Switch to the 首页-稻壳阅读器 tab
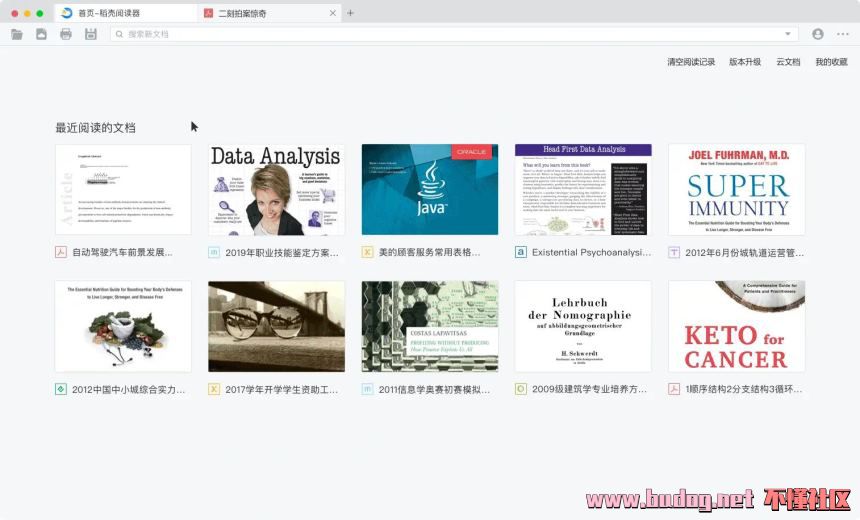Image resolution: width=860 pixels, height=520 pixels. [x=126, y=13]
